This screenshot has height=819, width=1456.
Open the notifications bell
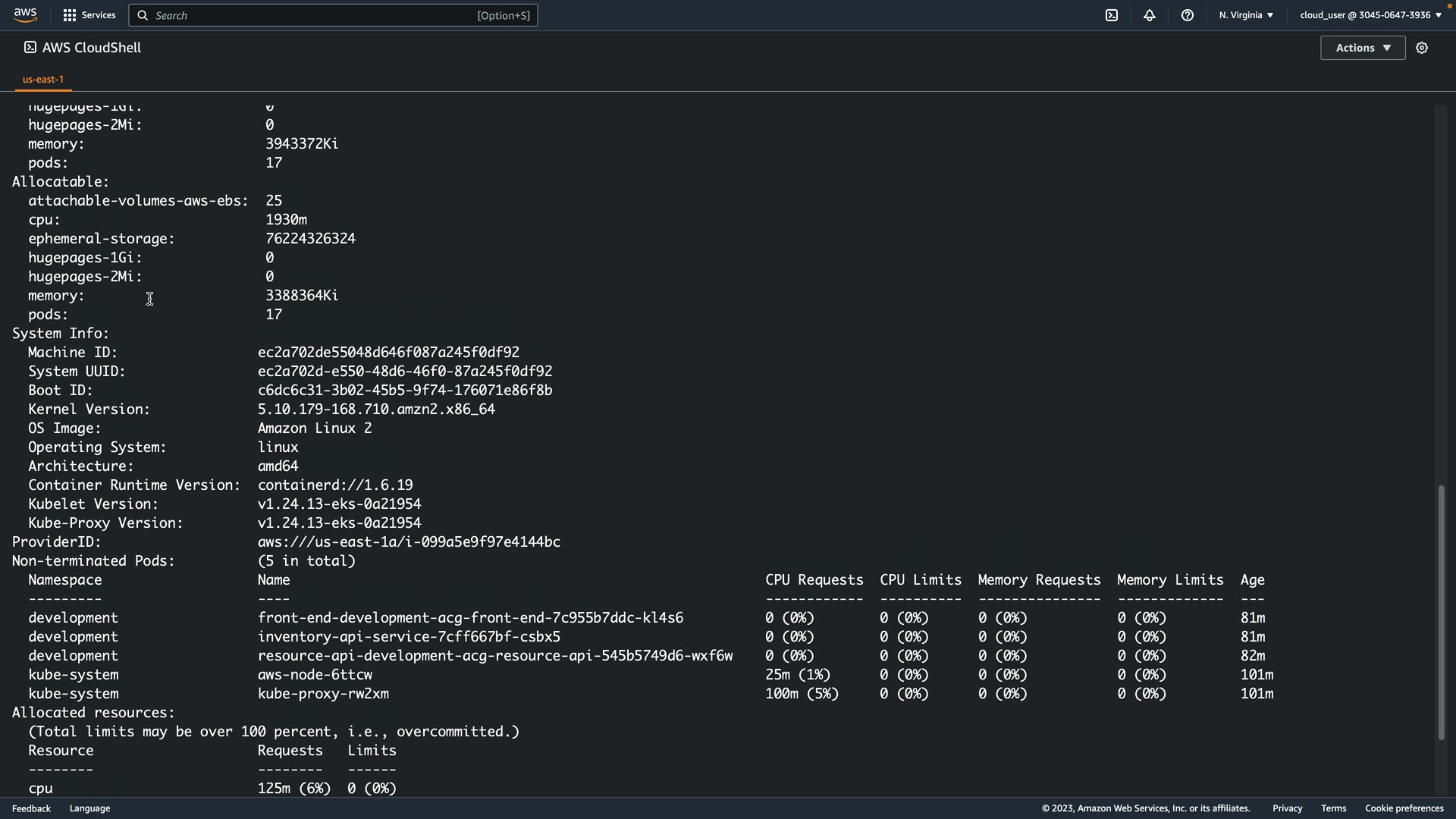[1150, 15]
